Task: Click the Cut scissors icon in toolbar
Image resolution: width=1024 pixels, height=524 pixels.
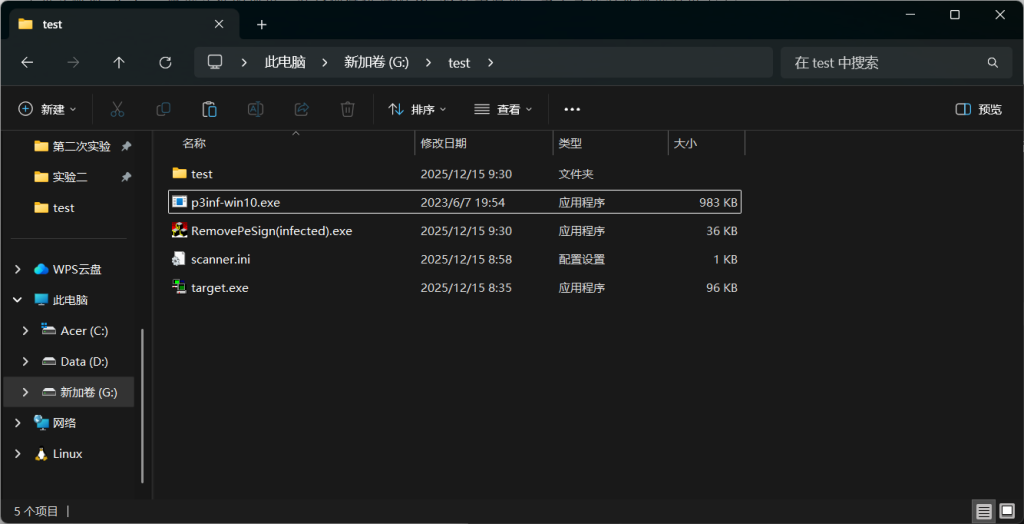Action: (x=117, y=109)
